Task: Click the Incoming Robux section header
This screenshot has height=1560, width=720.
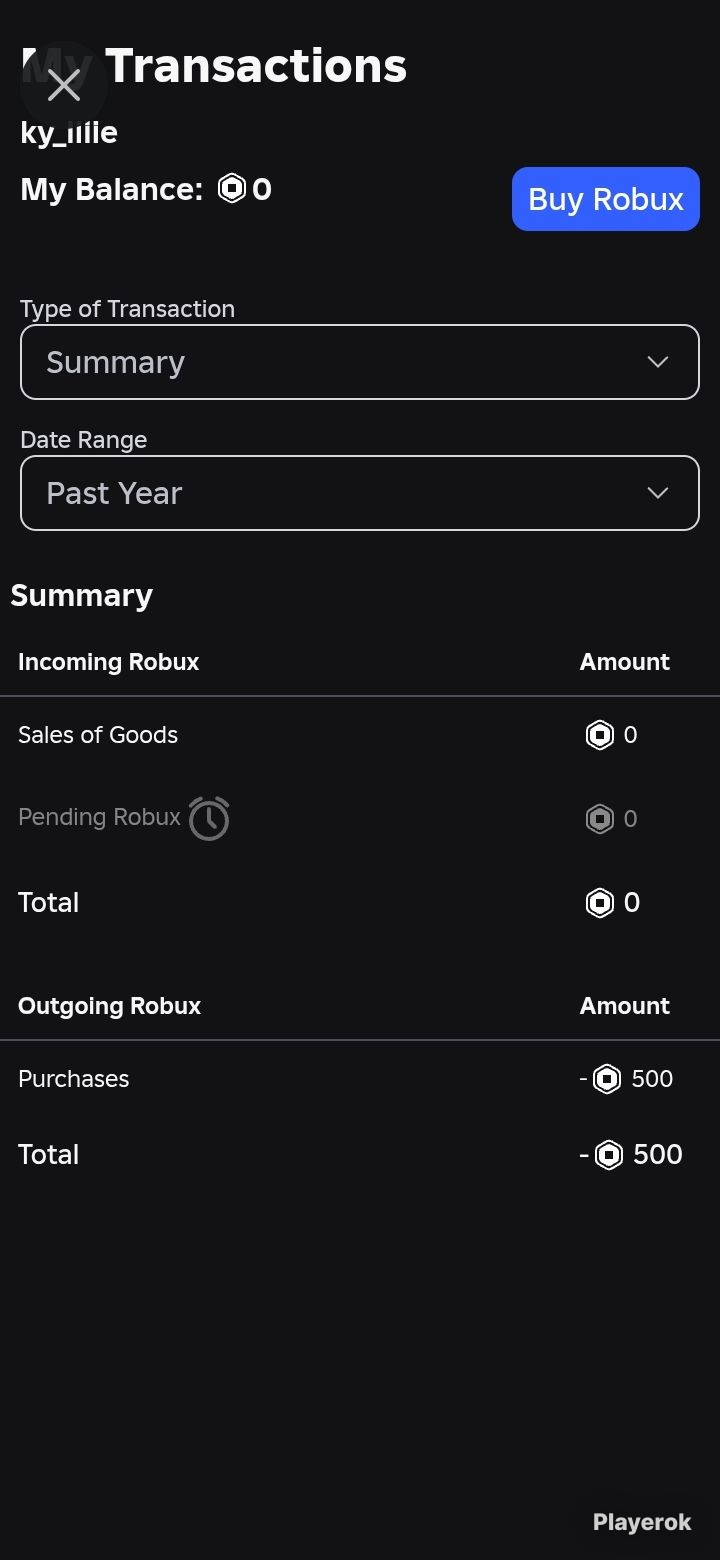Action: [109, 662]
